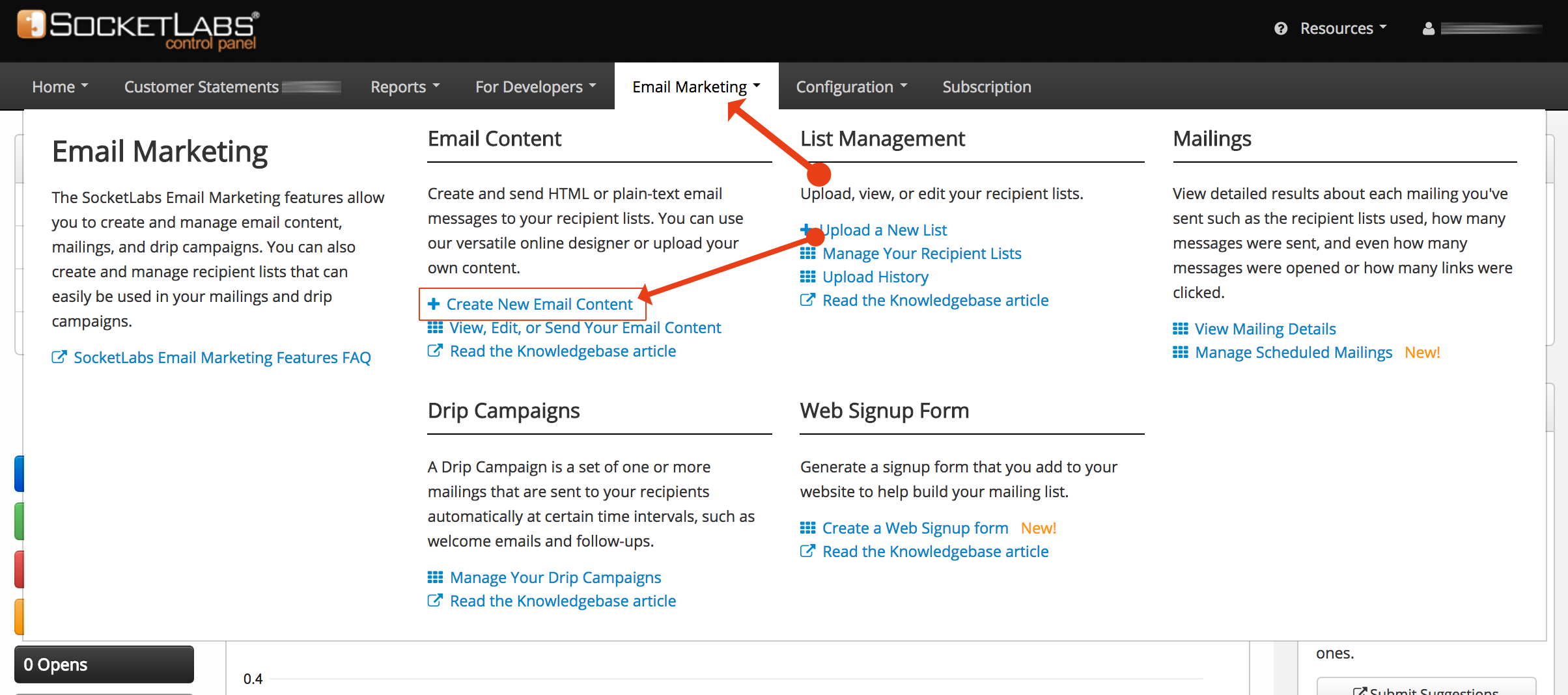Open Manage Your Drip Campaigns
The height and width of the screenshot is (695, 1568).
click(555, 577)
